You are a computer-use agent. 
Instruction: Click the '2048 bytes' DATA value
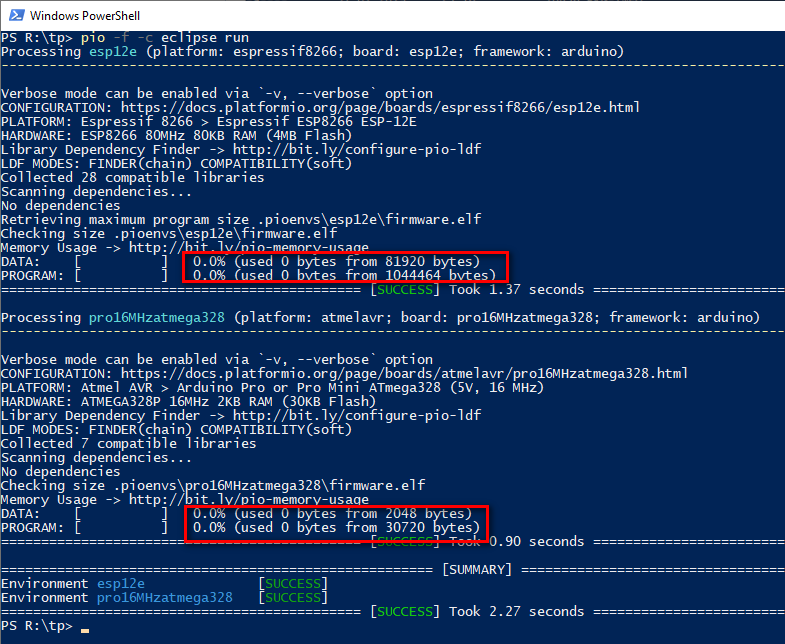(425, 514)
